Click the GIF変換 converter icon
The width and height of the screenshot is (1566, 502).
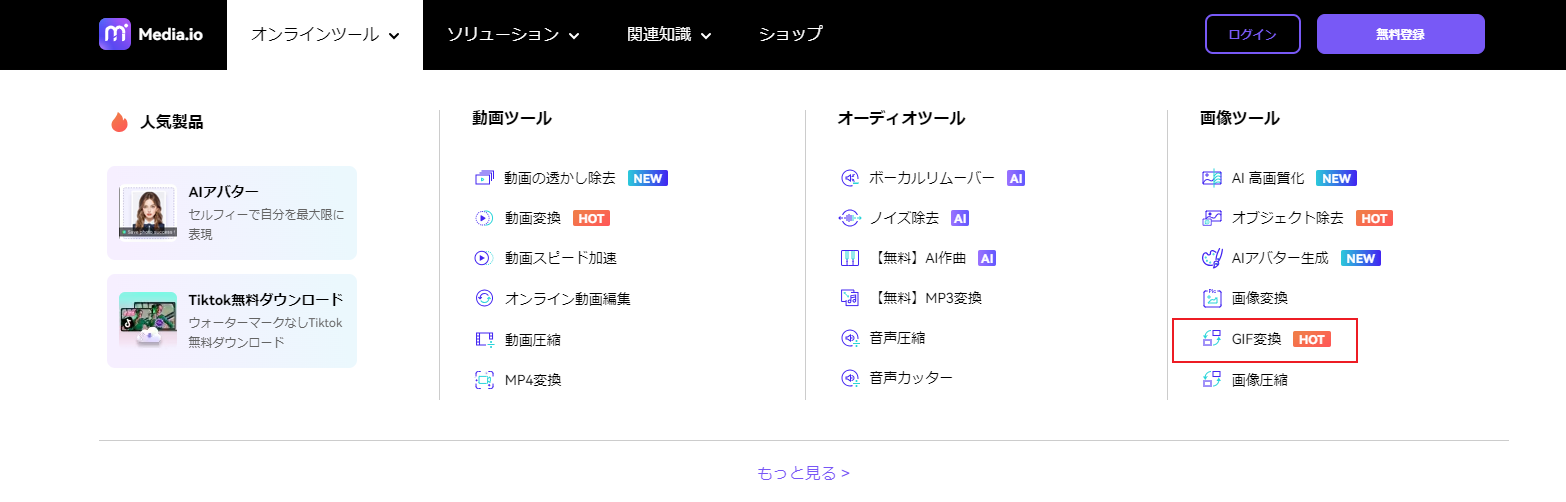(x=1212, y=339)
